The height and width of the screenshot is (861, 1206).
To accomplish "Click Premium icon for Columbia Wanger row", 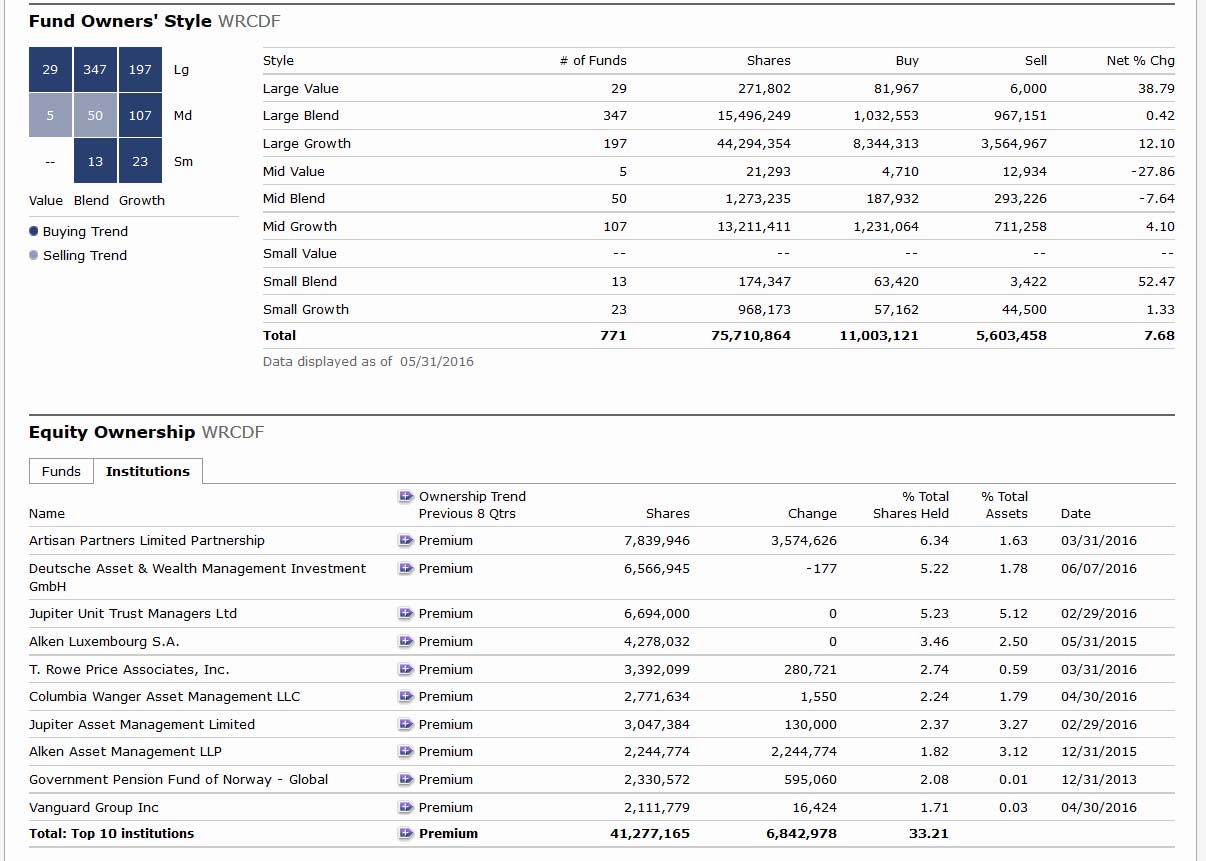I will pyautogui.click(x=405, y=697).
